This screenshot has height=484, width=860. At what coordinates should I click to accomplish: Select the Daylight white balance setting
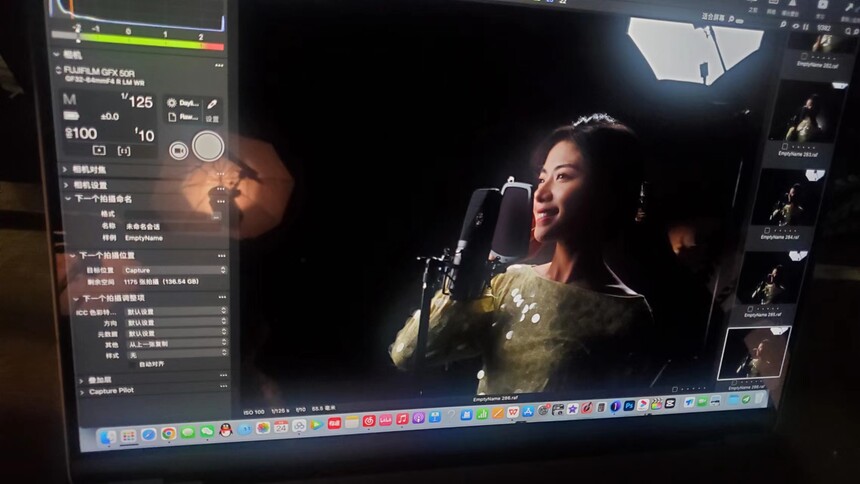[183, 103]
